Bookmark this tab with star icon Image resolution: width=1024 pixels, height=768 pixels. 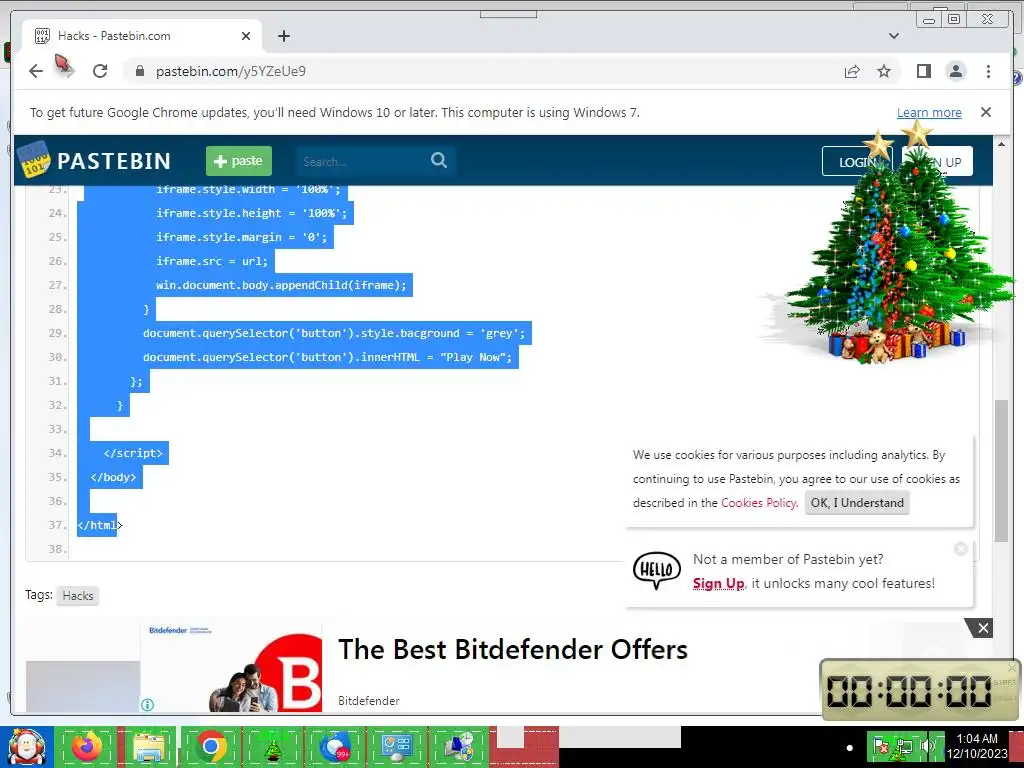pos(884,71)
